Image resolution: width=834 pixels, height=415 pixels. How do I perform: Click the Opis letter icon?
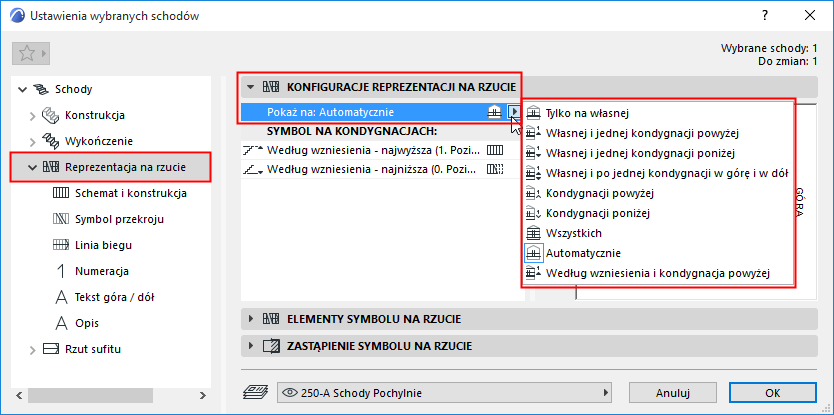point(62,323)
